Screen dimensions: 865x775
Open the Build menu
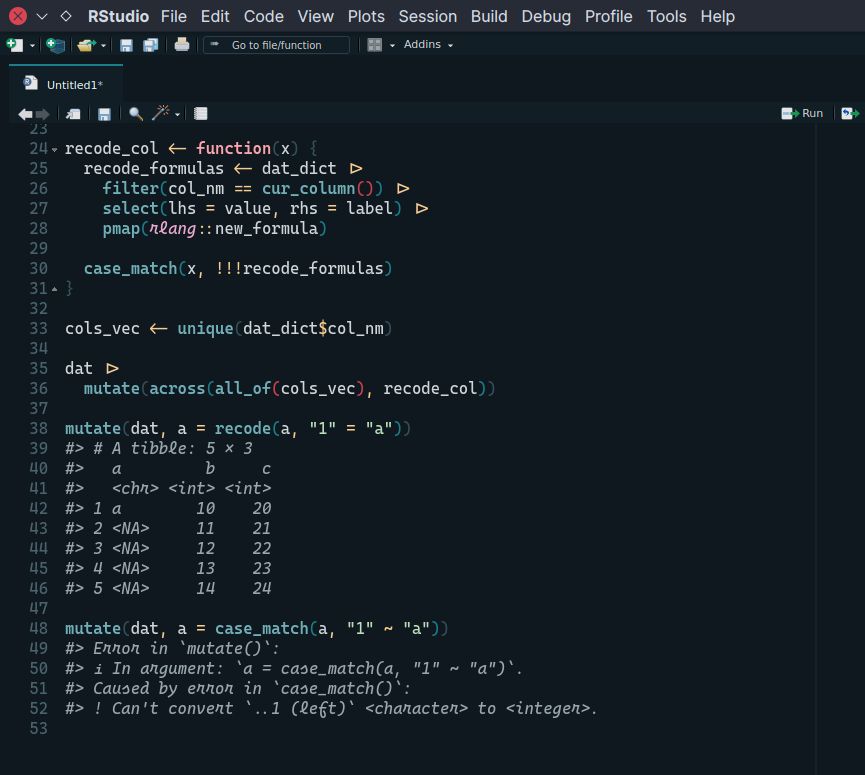point(489,17)
